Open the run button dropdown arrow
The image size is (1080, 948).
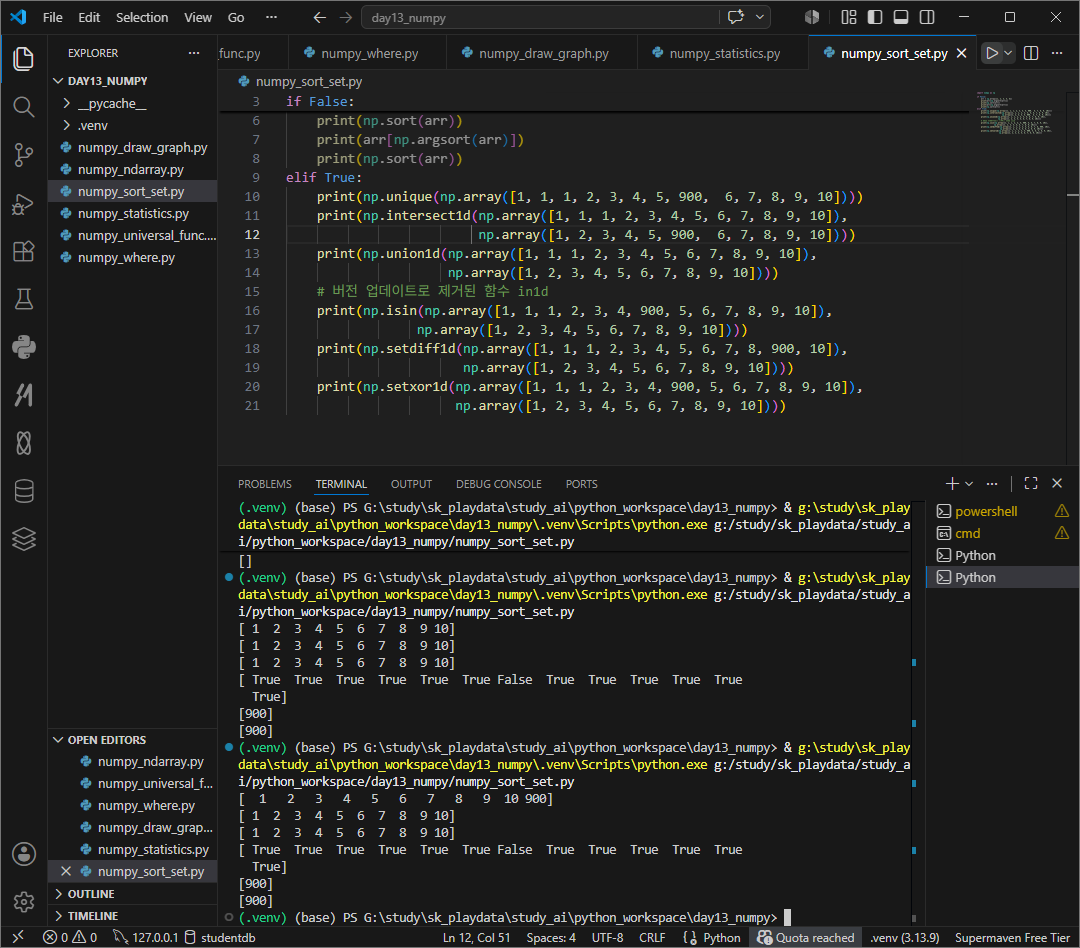[x=1008, y=53]
